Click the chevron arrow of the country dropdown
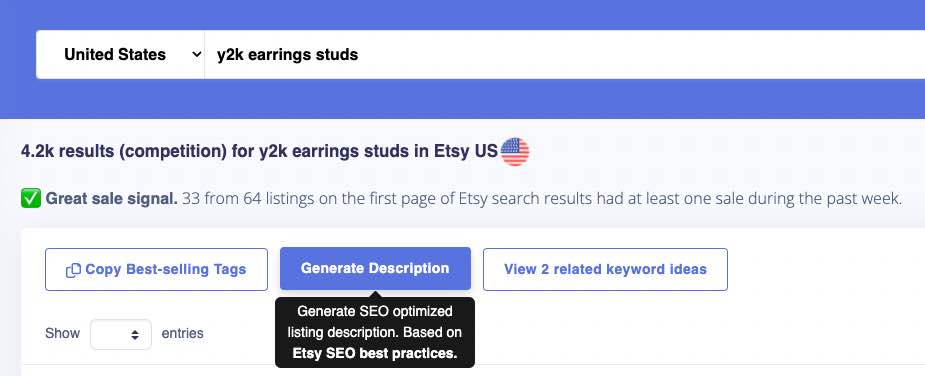The height and width of the screenshot is (376, 925). tap(196, 55)
